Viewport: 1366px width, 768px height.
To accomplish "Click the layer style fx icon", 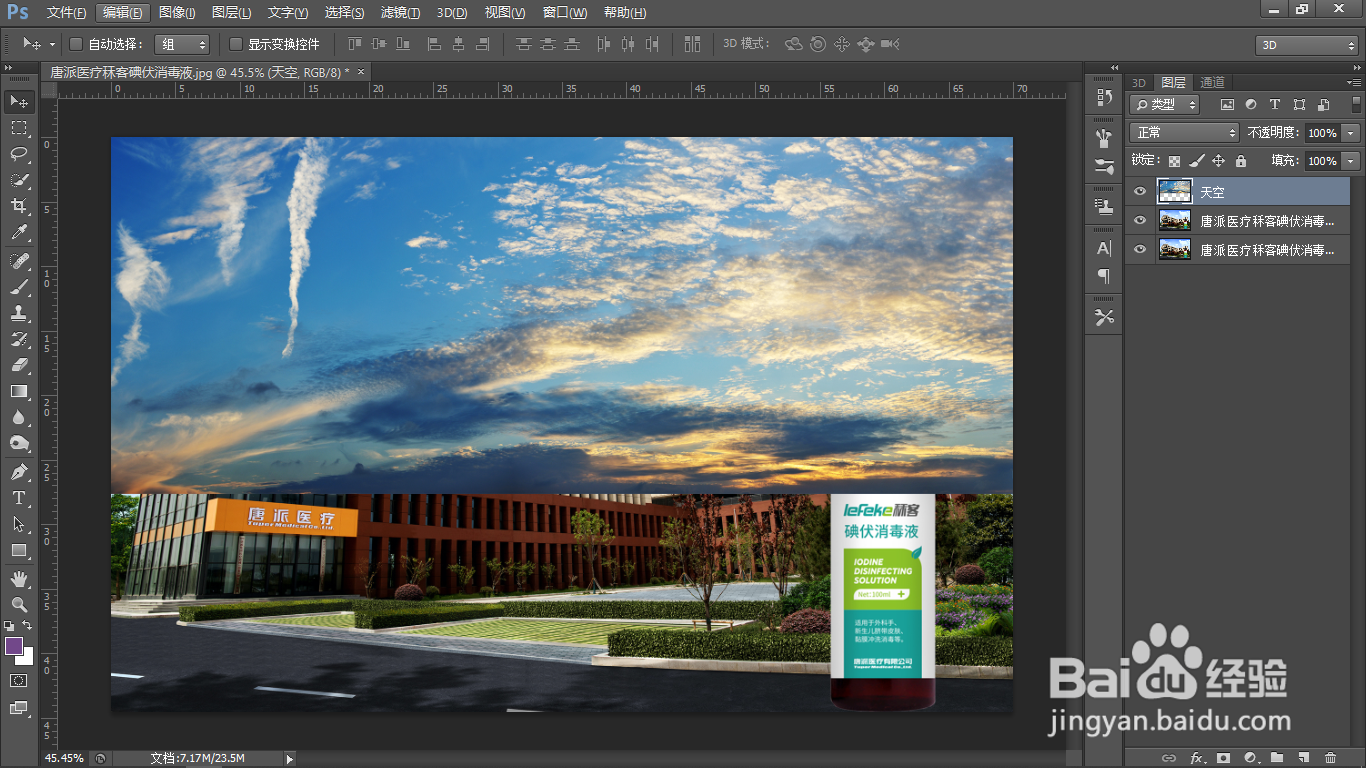I will (x=1196, y=758).
